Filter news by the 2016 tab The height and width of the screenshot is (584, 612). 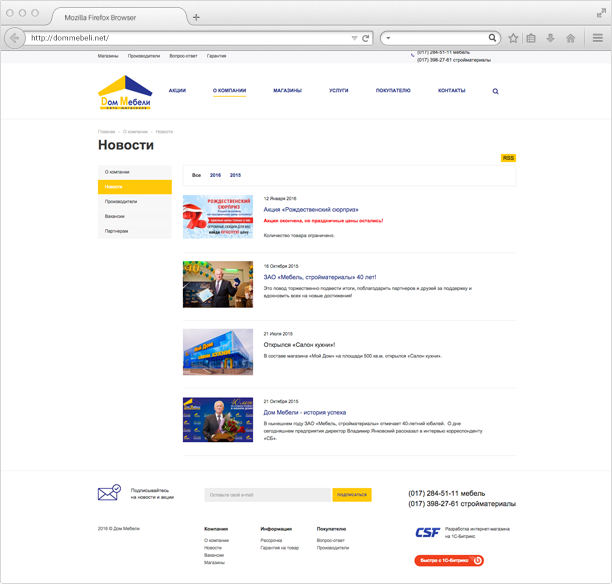click(x=215, y=175)
